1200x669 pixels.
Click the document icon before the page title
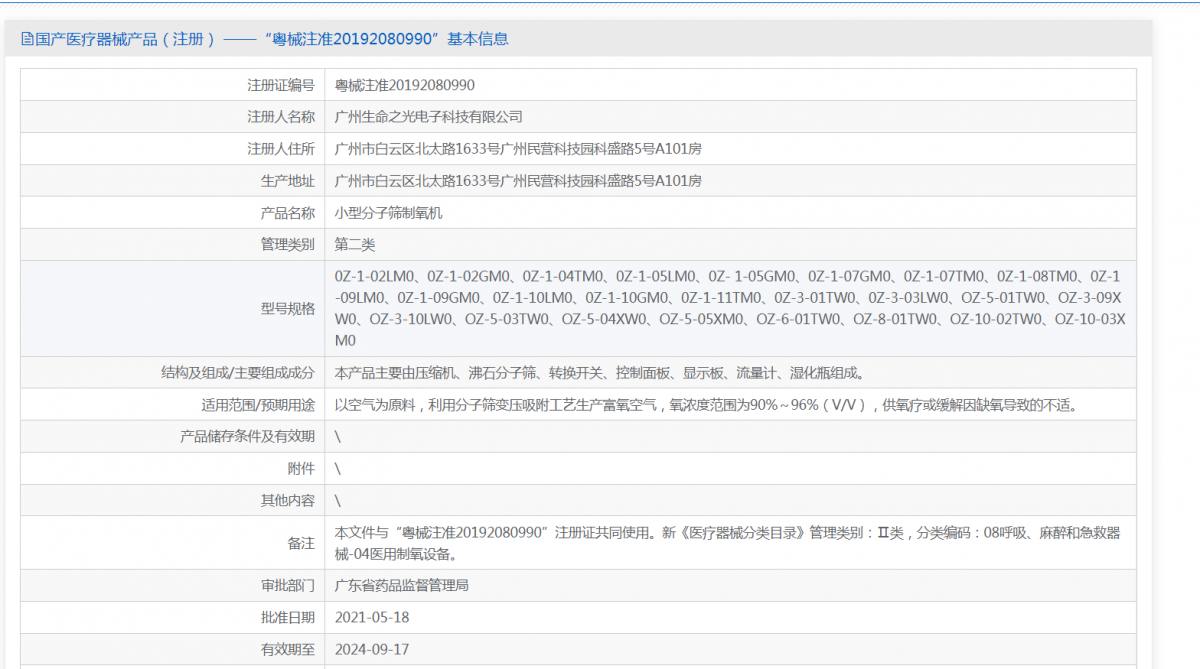click(x=27, y=39)
